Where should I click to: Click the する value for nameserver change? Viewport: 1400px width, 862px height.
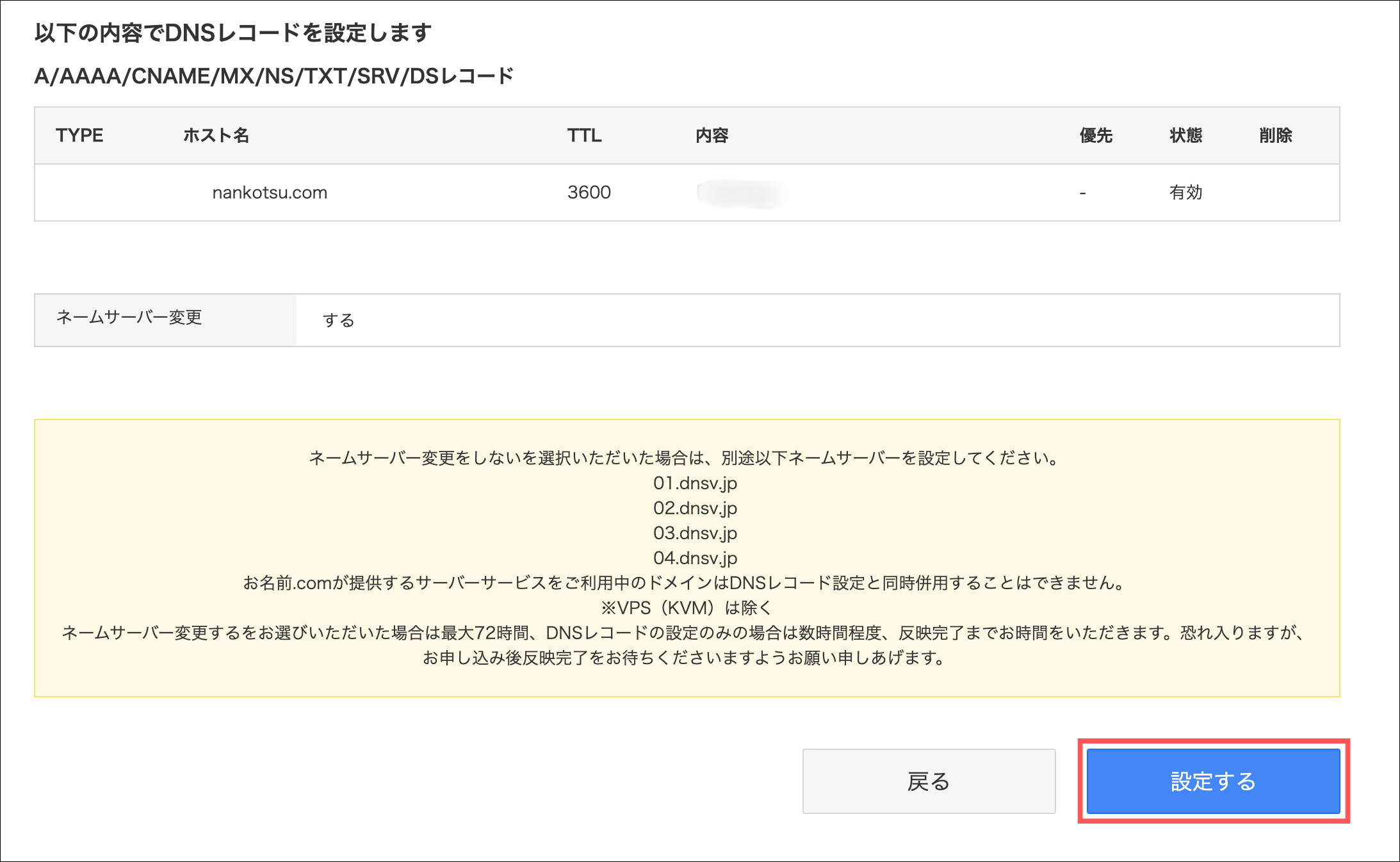[x=338, y=320]
